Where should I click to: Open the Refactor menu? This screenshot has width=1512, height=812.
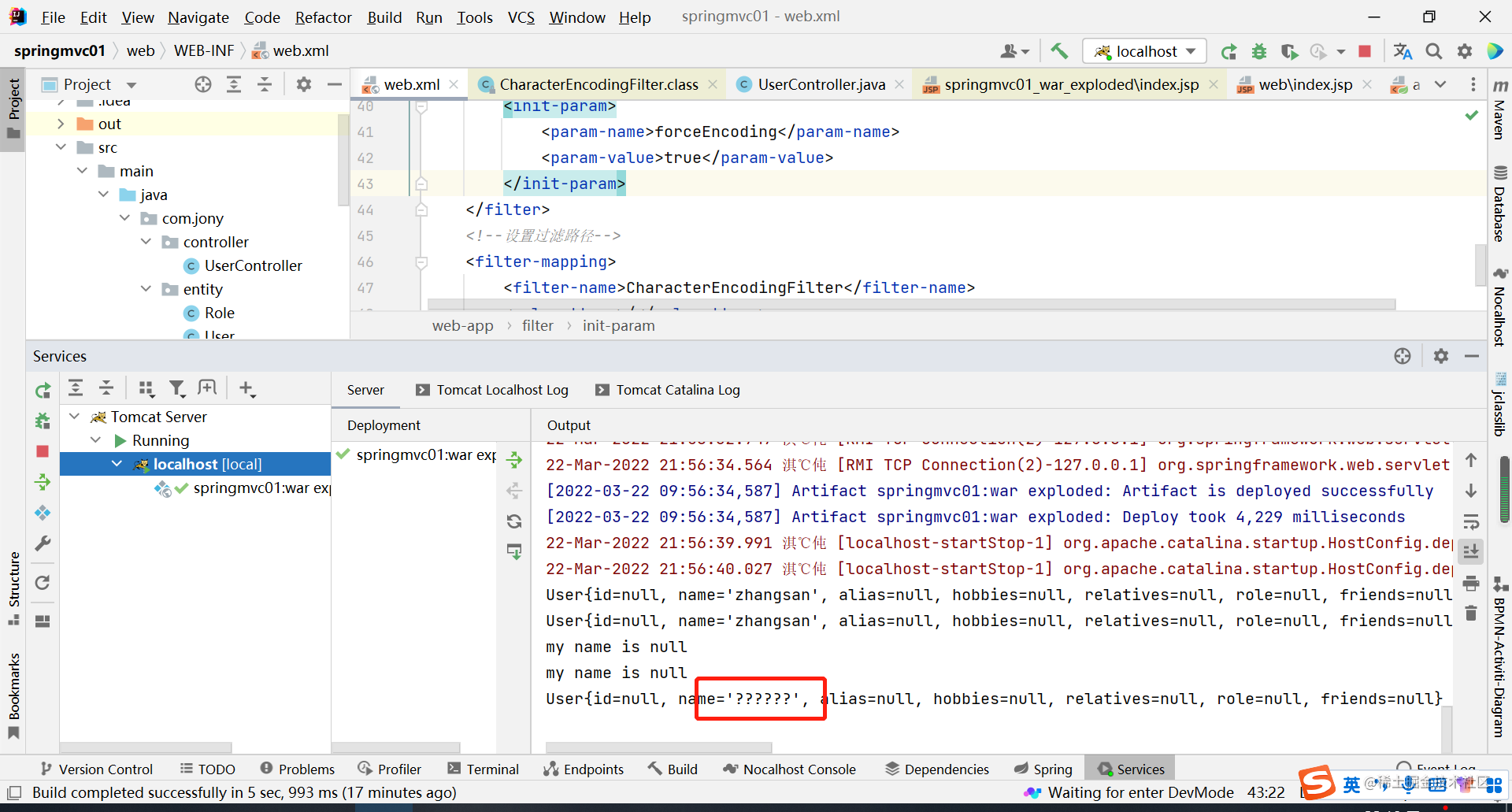tap(324, 17)
